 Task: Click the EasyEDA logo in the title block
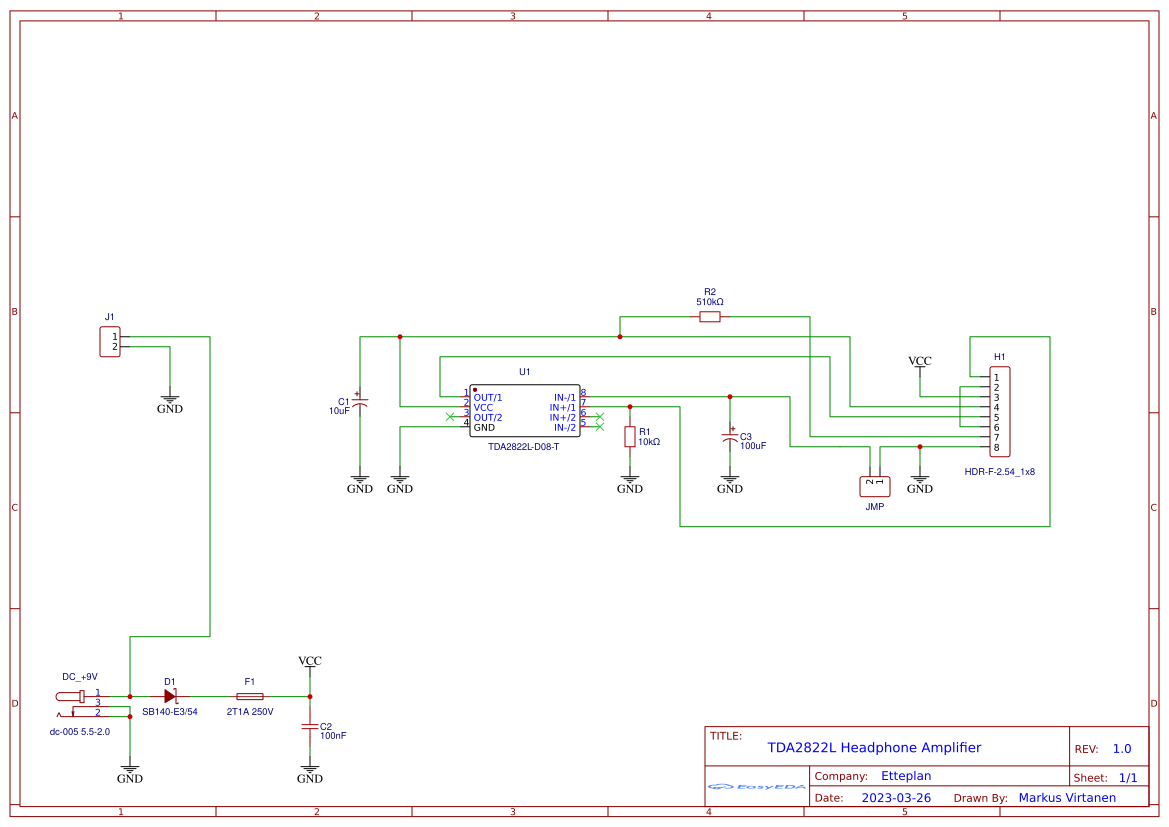757,786
